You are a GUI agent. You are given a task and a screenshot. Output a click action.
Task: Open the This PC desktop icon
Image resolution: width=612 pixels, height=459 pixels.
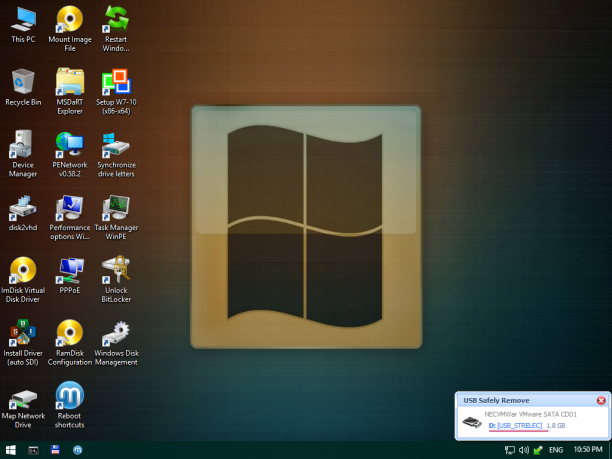(23, 26)
